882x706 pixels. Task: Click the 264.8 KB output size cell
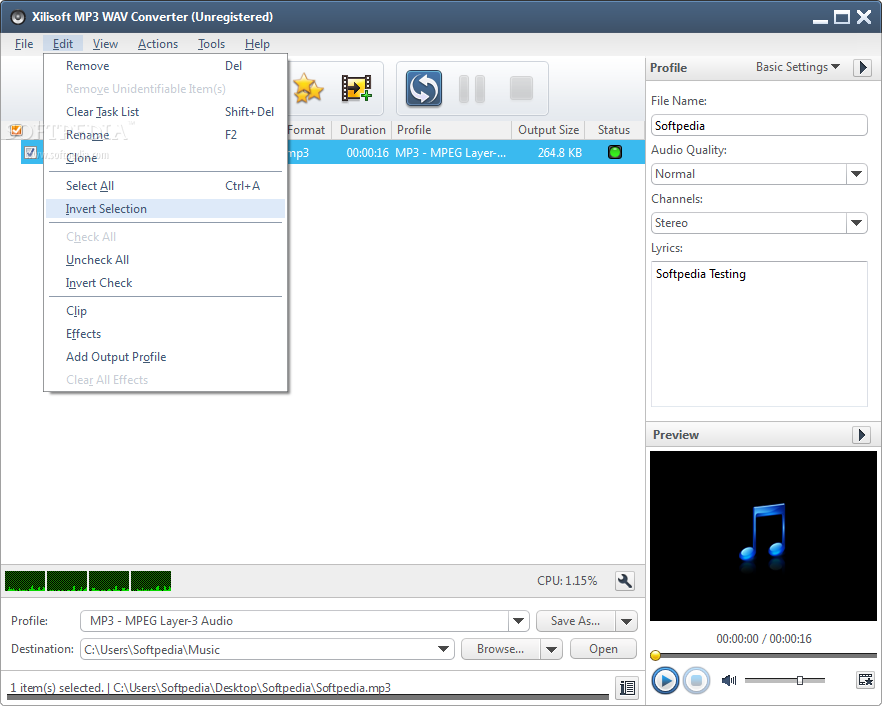pos(560,152)
